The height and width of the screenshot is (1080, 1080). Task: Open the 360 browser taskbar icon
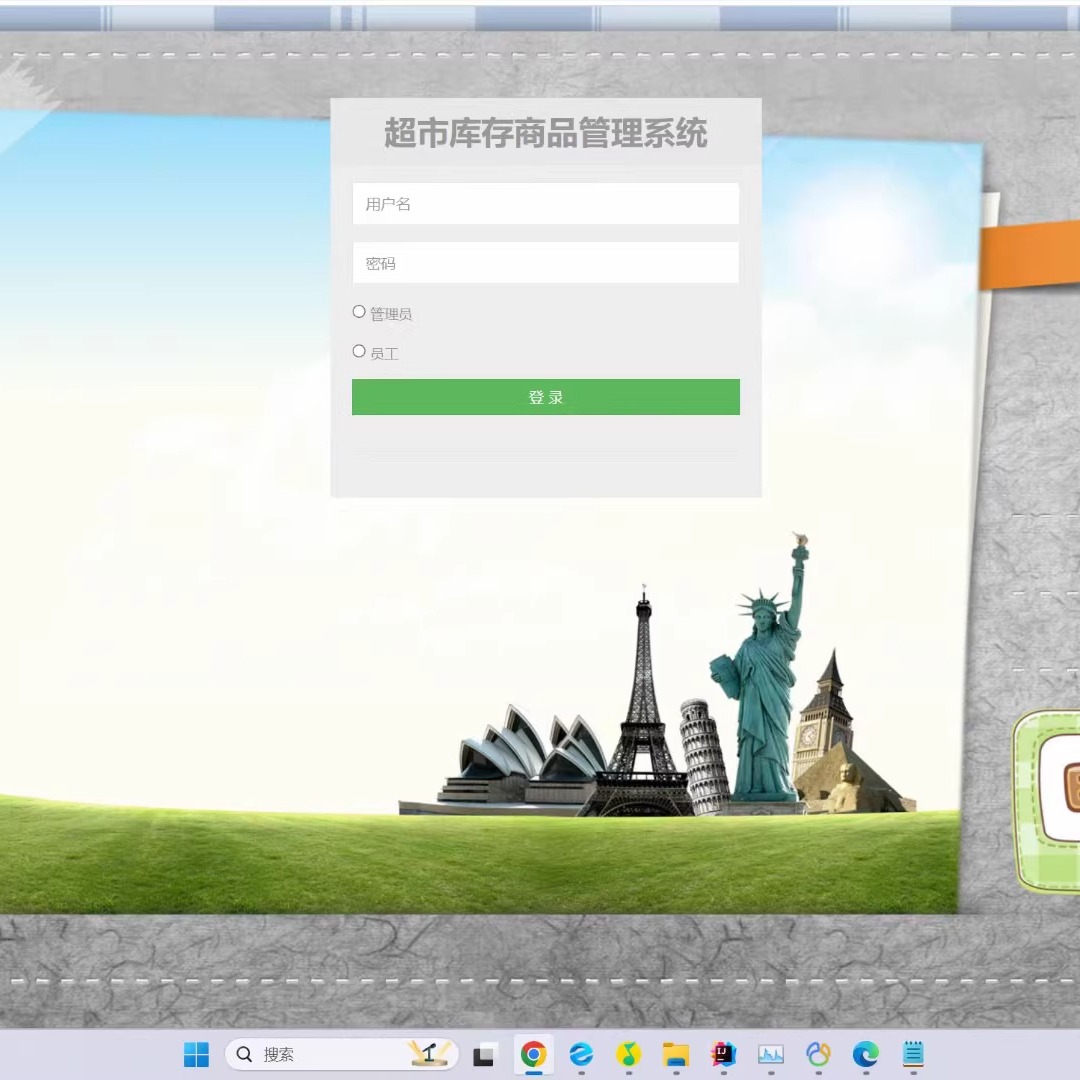coord(581,1055)
